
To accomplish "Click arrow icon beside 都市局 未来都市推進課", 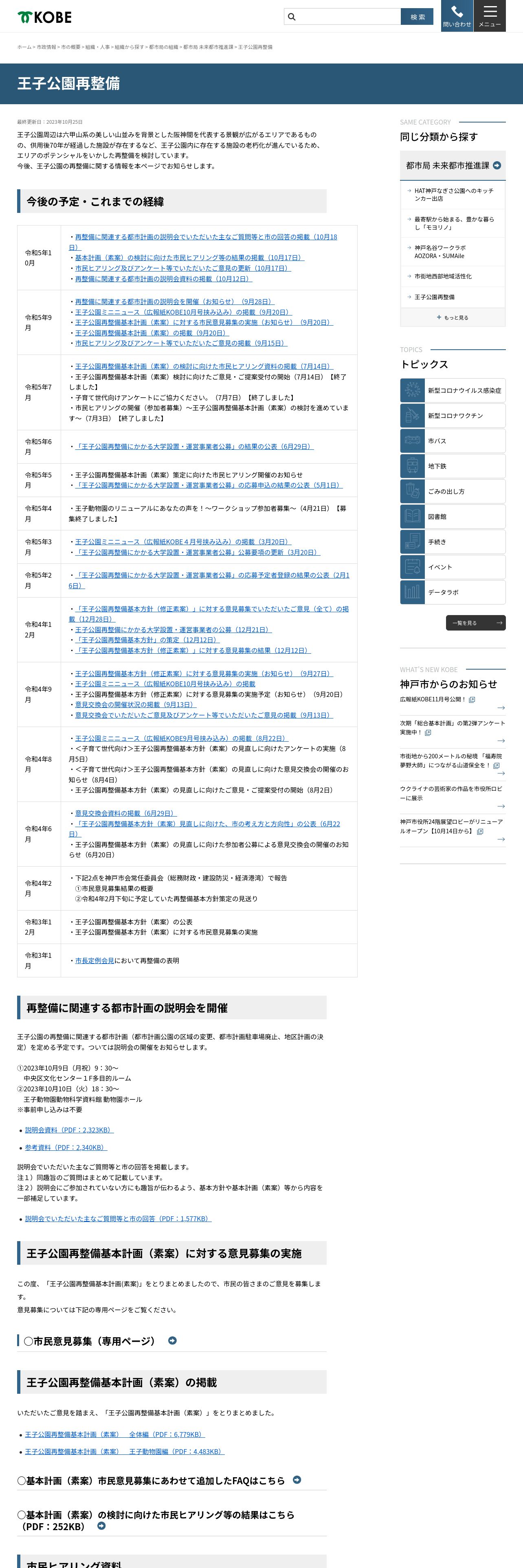I will [x=497, y=166].
